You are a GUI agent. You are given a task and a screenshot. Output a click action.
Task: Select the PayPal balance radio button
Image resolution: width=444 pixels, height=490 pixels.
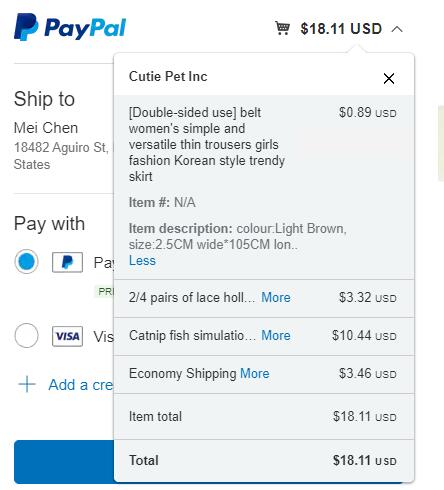pos(26,261)
